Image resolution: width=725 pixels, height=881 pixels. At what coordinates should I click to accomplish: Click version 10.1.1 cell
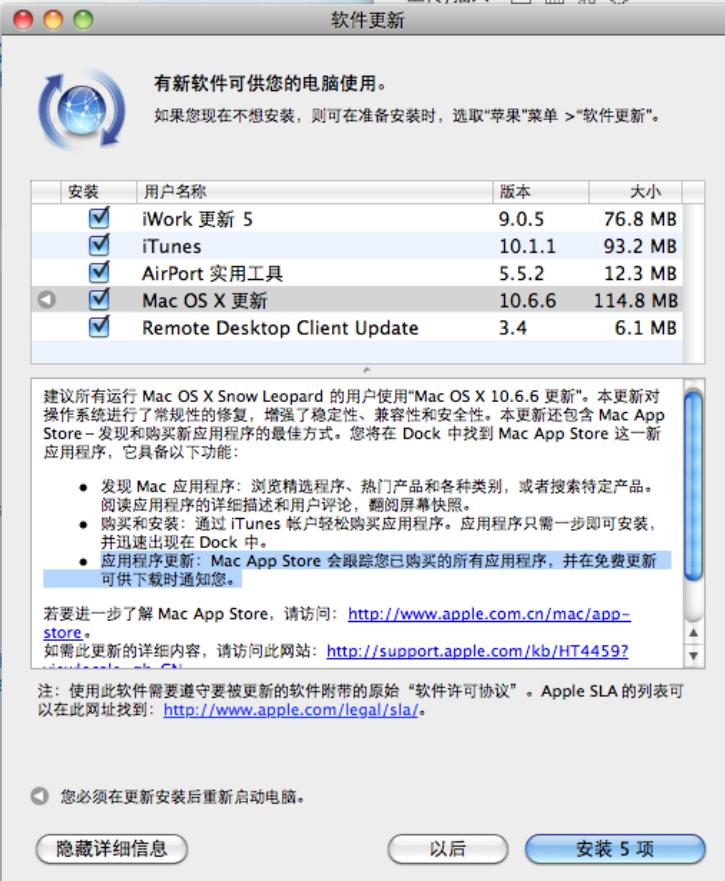(527, 246)
